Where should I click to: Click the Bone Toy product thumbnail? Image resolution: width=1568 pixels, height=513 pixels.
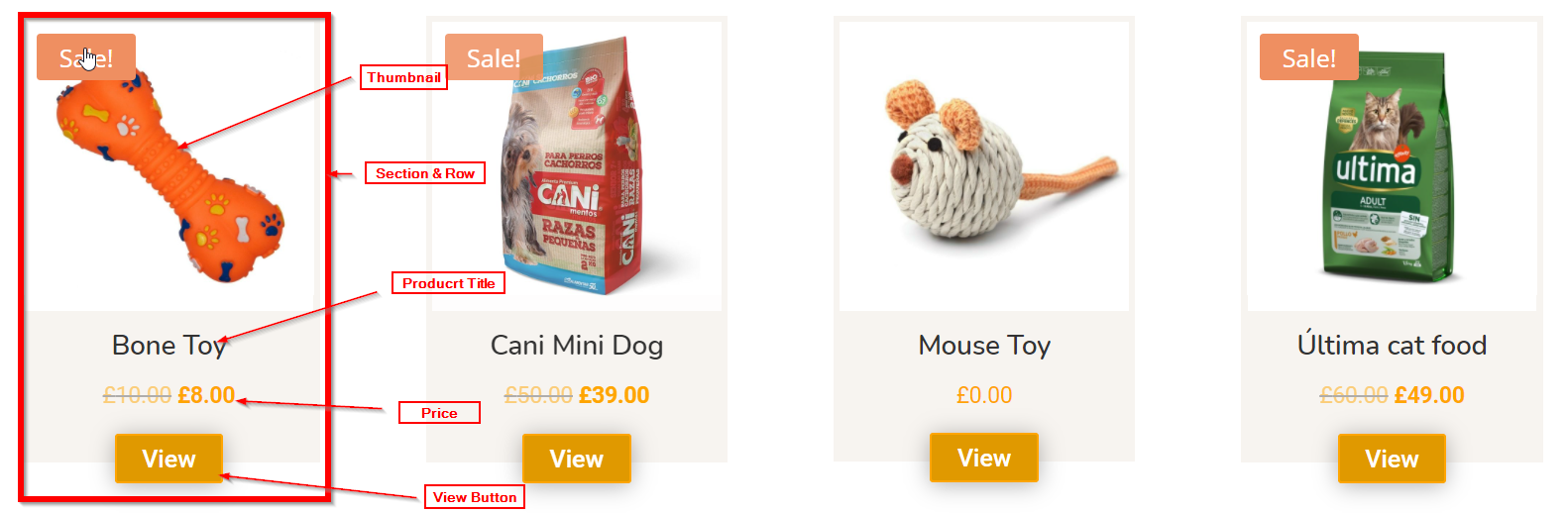pyautogui.click(x=169, y=168)
